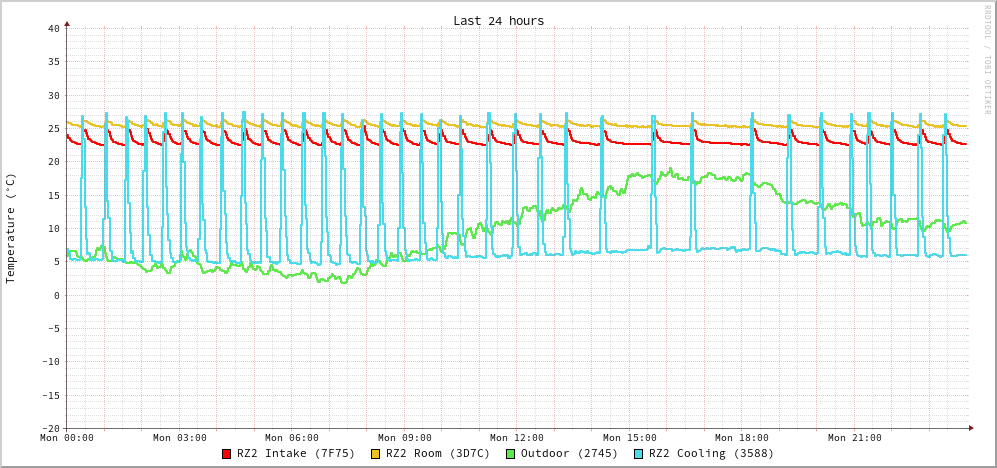Click the arrow at the x-axis right end
997x468 pixels.
pyautogui.click(x=970, y=428)
